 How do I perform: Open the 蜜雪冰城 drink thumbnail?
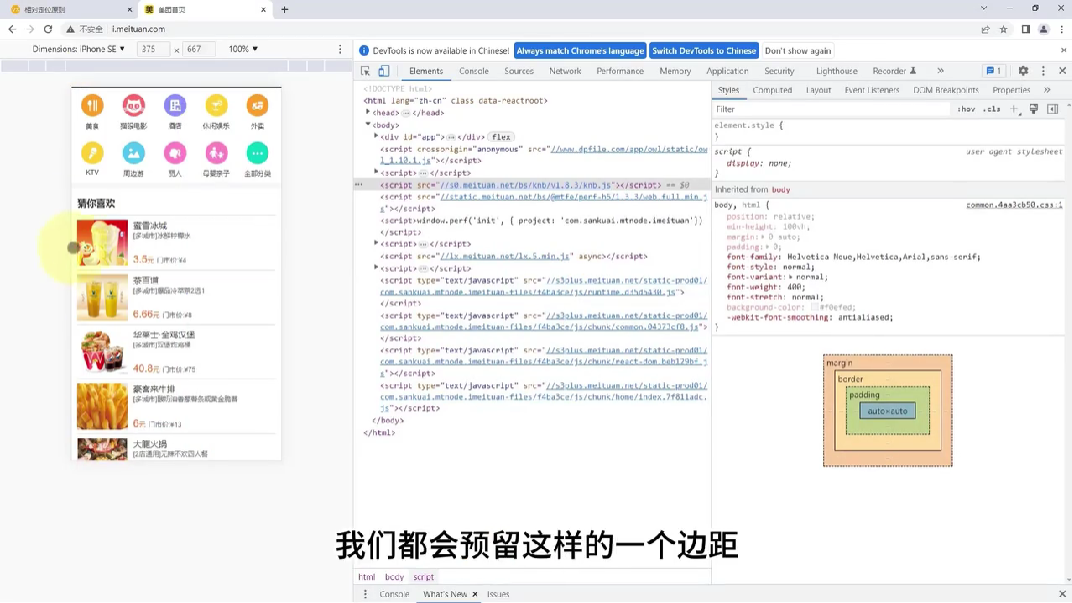click(x=102, y=243)
